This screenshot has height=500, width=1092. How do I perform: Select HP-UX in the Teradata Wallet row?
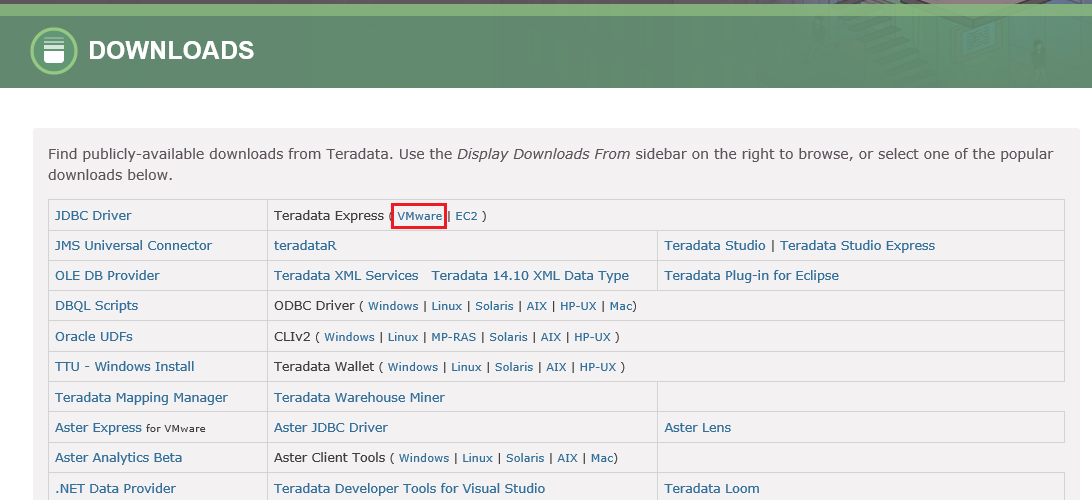pos(598,367)
